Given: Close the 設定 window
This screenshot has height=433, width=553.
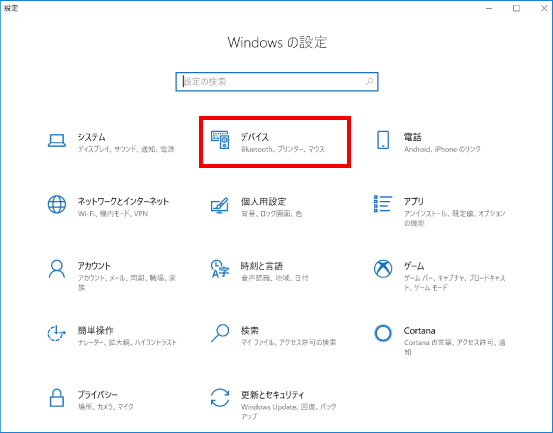Looking at the screenshot, I should tap(543, 8).
